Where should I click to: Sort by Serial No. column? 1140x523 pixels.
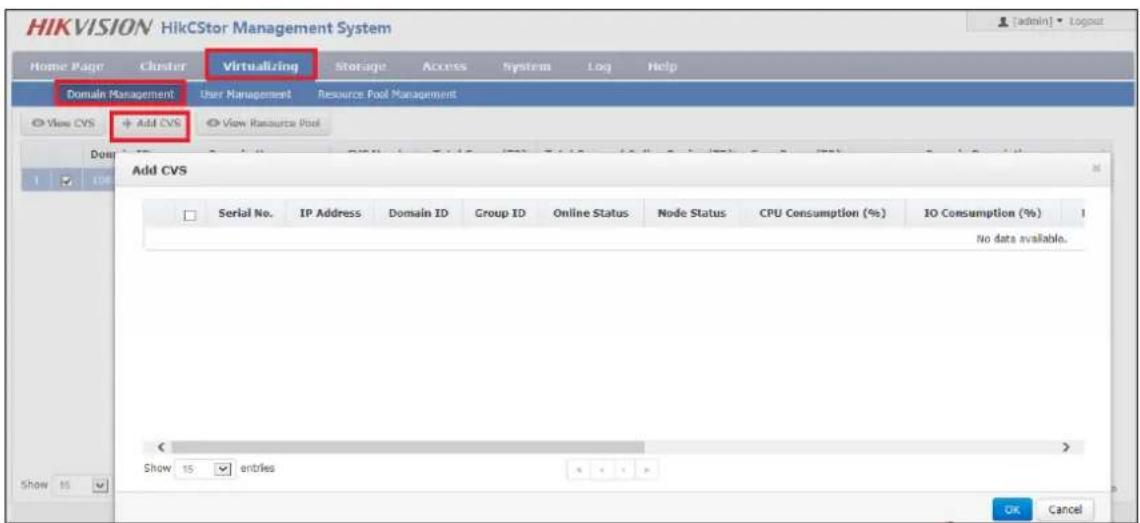[245, 214]
